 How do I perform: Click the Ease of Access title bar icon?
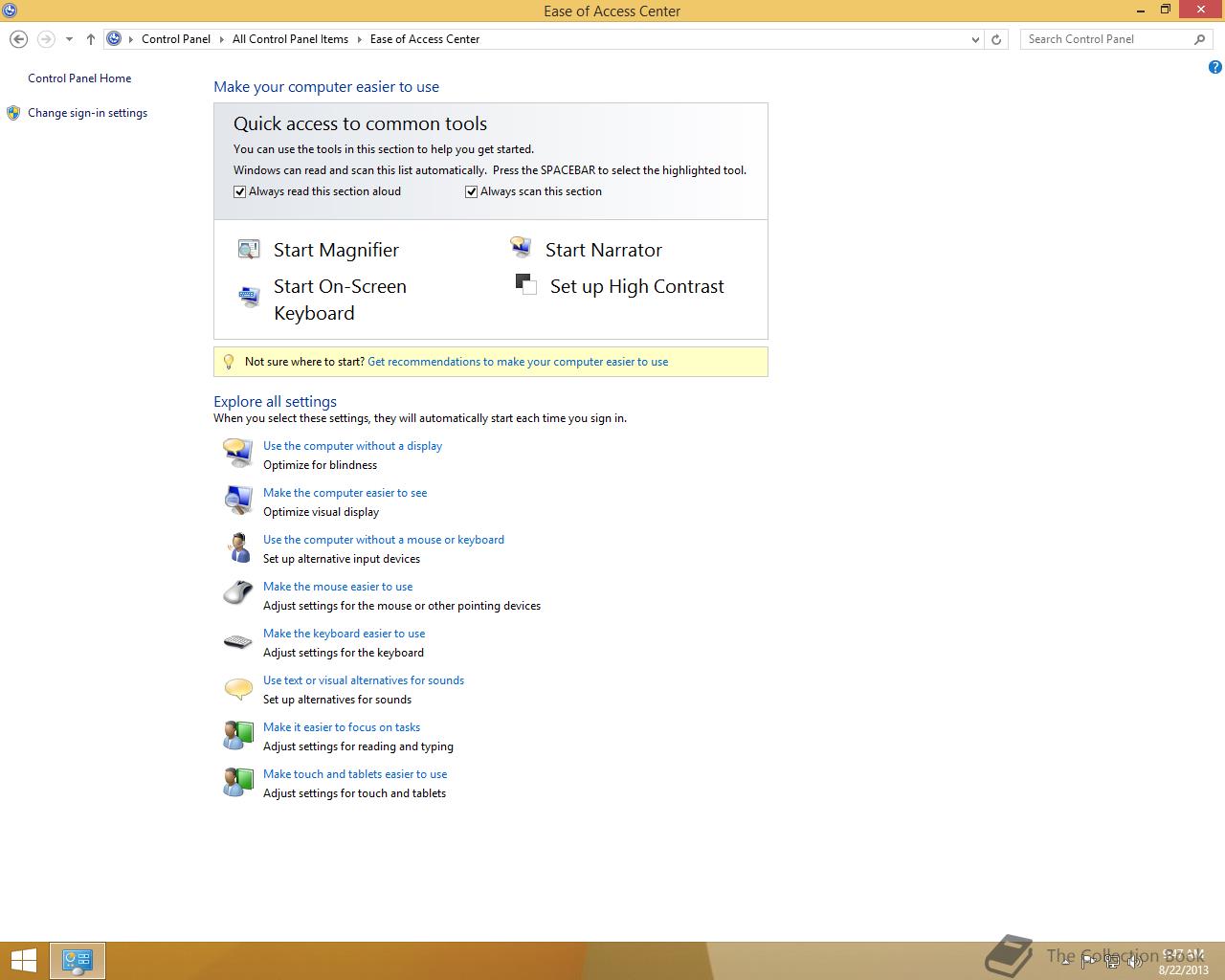click(x=10, y=11)
